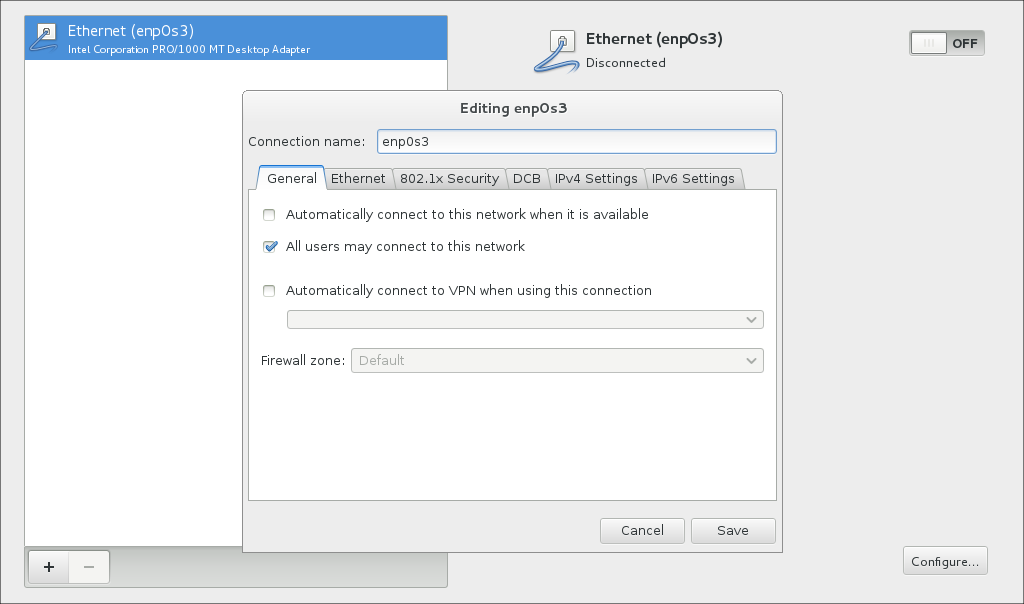This screenshot has height=604, width=1024.
Task: Open the IPv6 Settings tab
Action: 693,178
